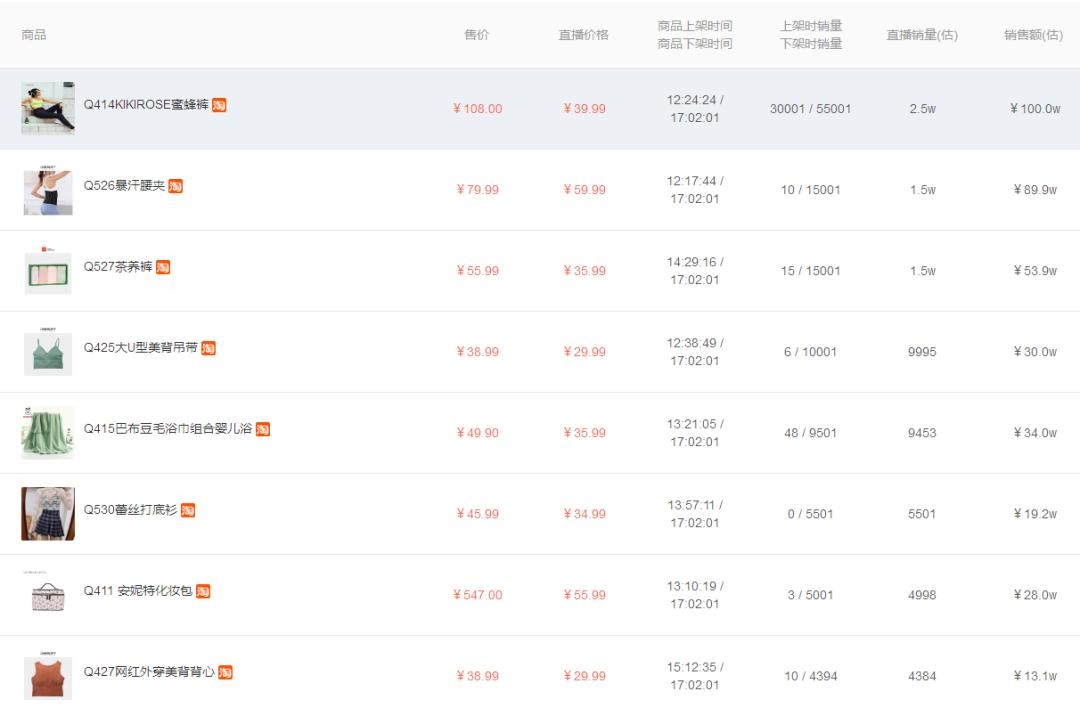Click the Taobao badge after Q527茶养裤
This screenshot has width=1080, height=716.
[163, 267]
